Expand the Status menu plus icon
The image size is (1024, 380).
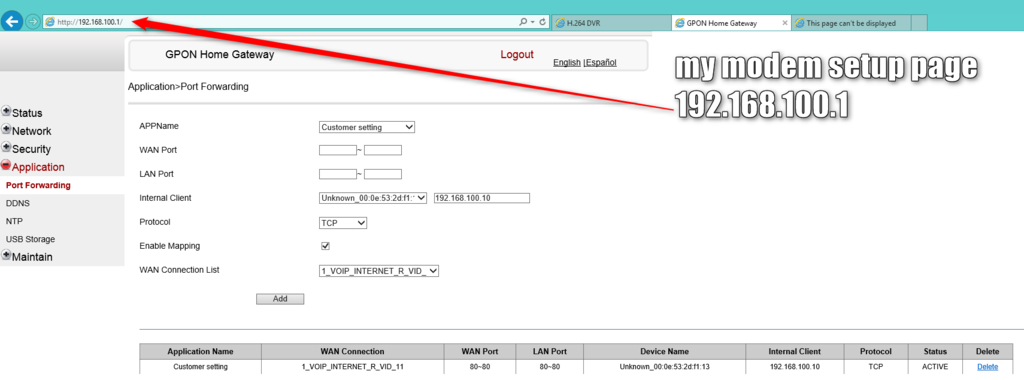(x=6, y=111)
